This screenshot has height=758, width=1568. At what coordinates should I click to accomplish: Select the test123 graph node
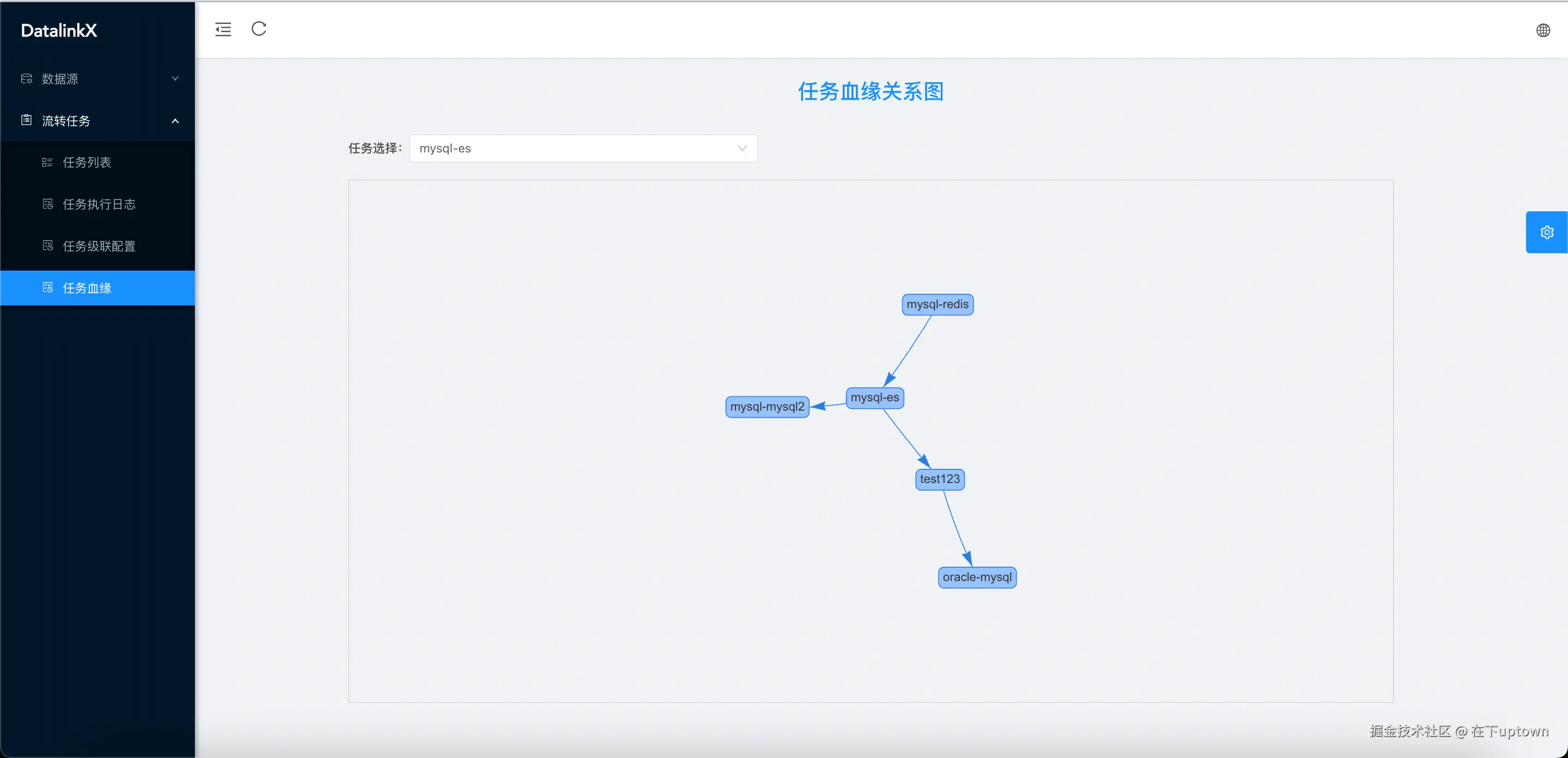[939, 479]
